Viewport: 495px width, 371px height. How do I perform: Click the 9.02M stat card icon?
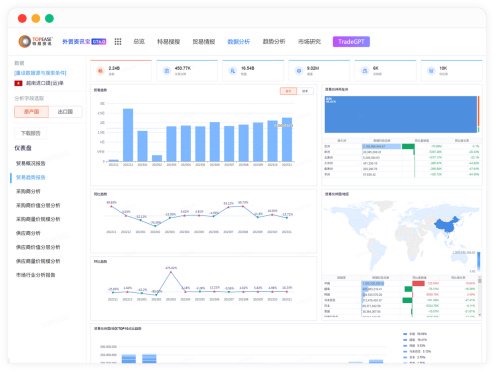(x=299, y=71)
